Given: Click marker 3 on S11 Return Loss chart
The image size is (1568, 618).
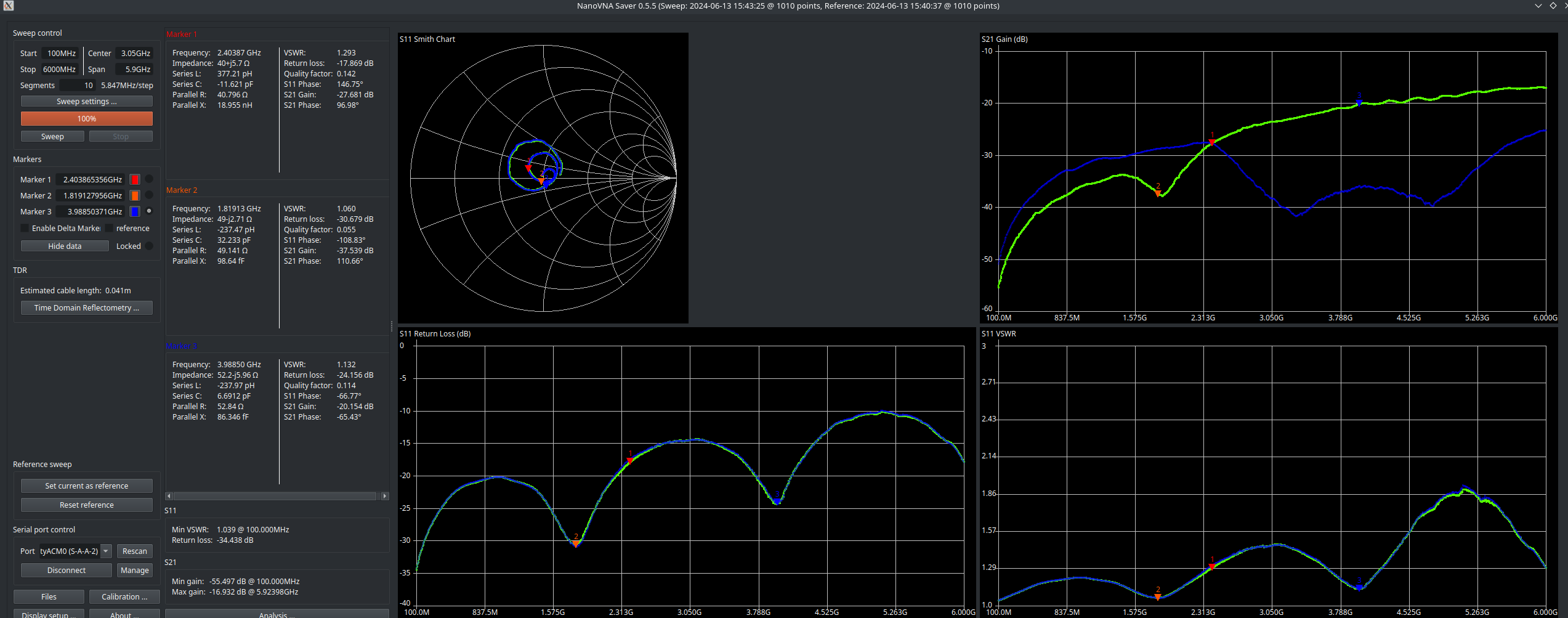Looking at the screenshot, I should (777, 502).
